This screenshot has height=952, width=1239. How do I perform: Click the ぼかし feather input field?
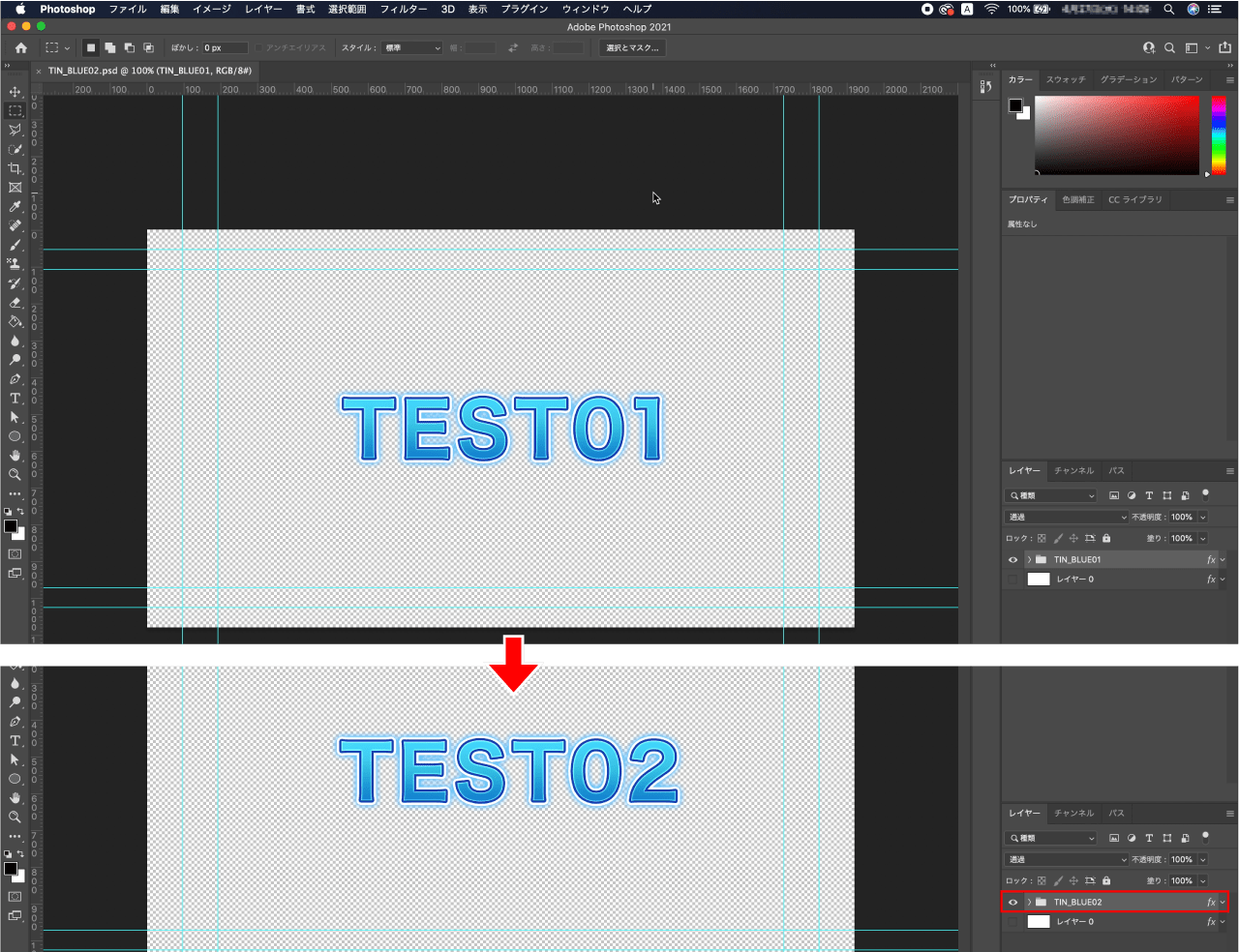point(226,47)
